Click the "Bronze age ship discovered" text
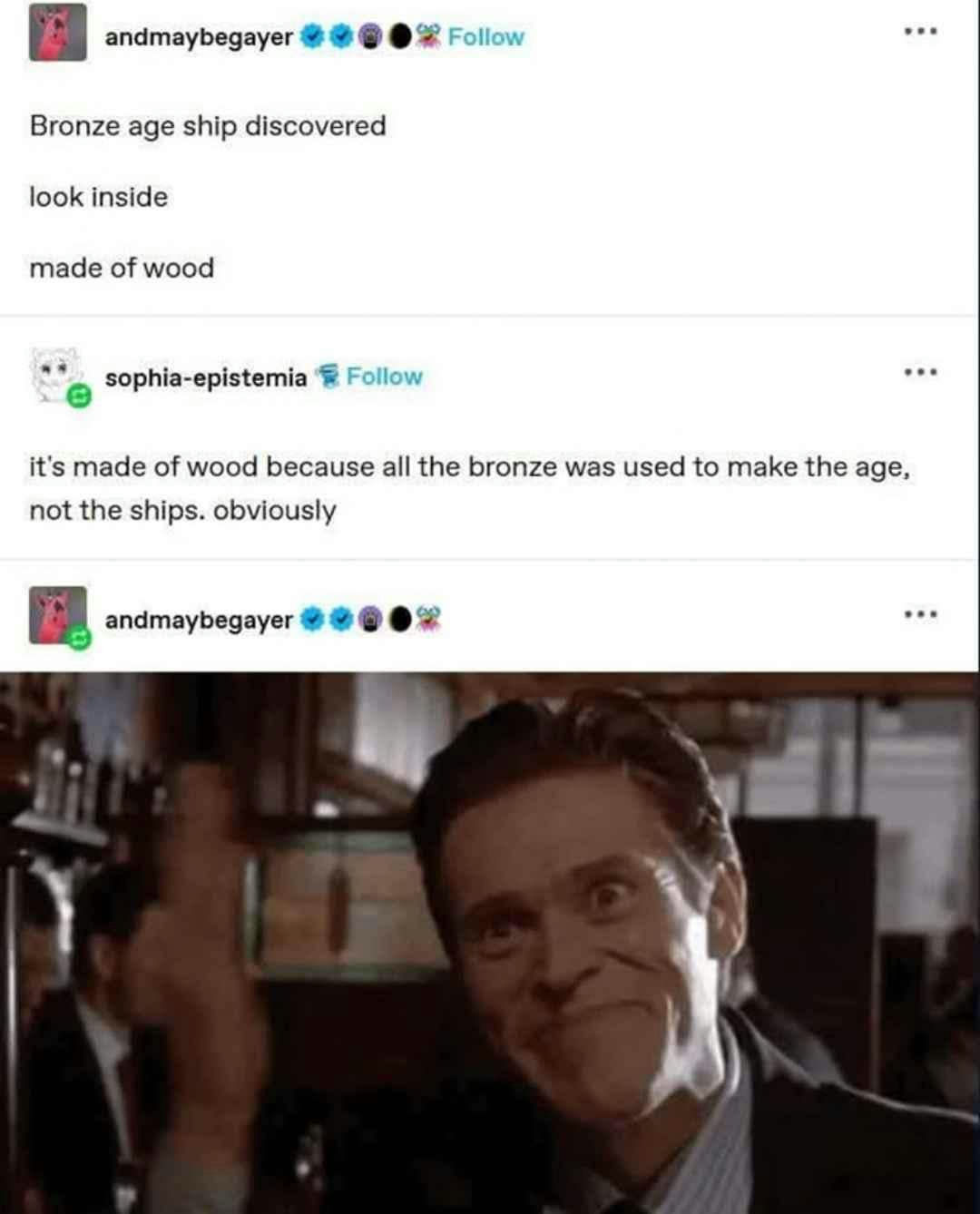This screenshot has height=1214, width=980. point(208,125)
